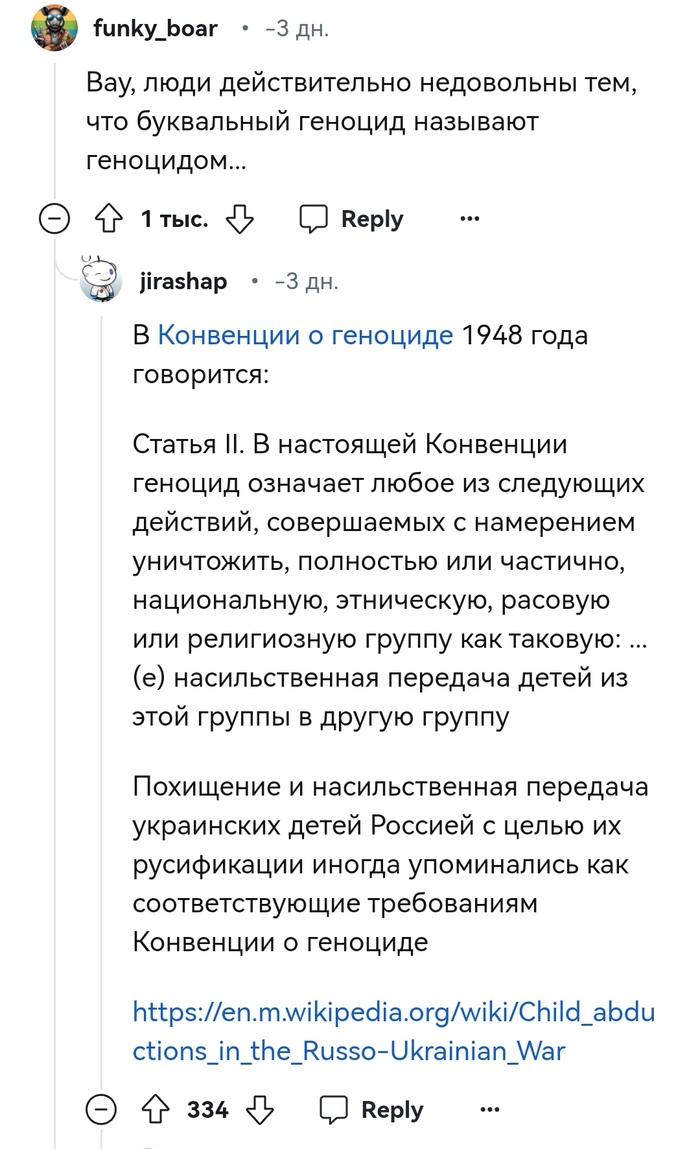
Task: Open the Wikipedia Child abductions link
Action: [393, 1031]
